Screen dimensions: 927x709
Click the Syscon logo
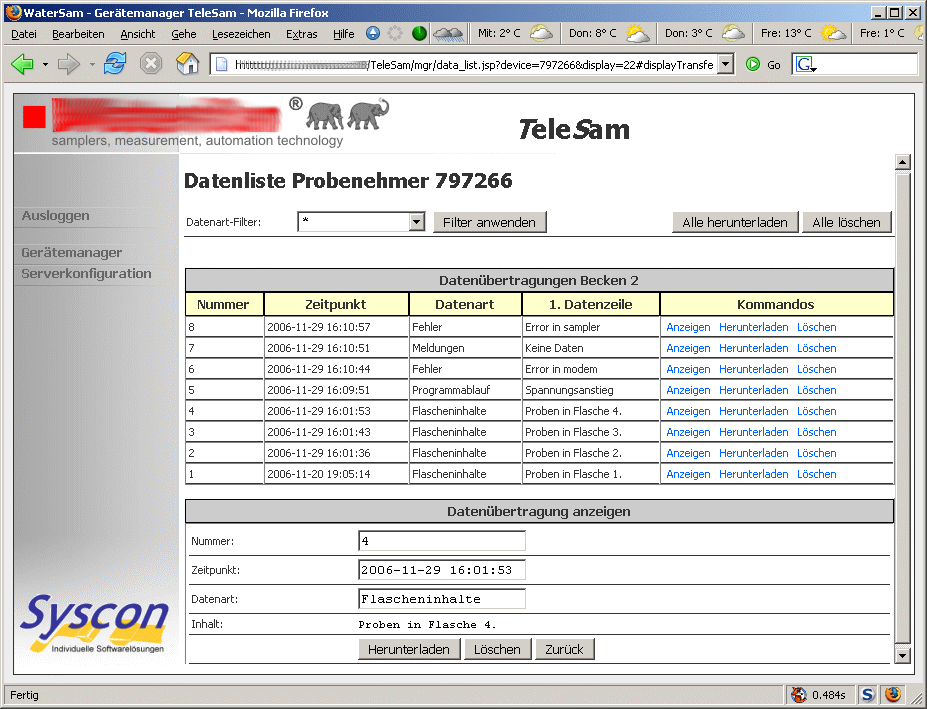pos(96,624)
